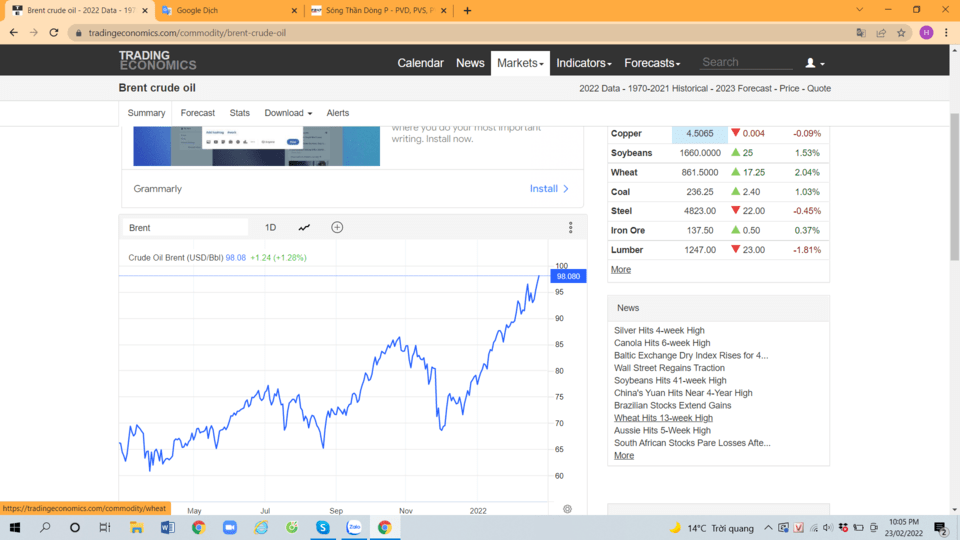Image resolution: width=960 pixels, height=540 pixels.
Task: Click Lumber in commodities table
Action: (626, 250)
